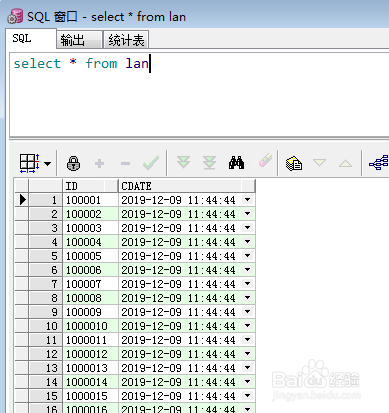Open date dropdown for row 100005

tap(247, 256)
